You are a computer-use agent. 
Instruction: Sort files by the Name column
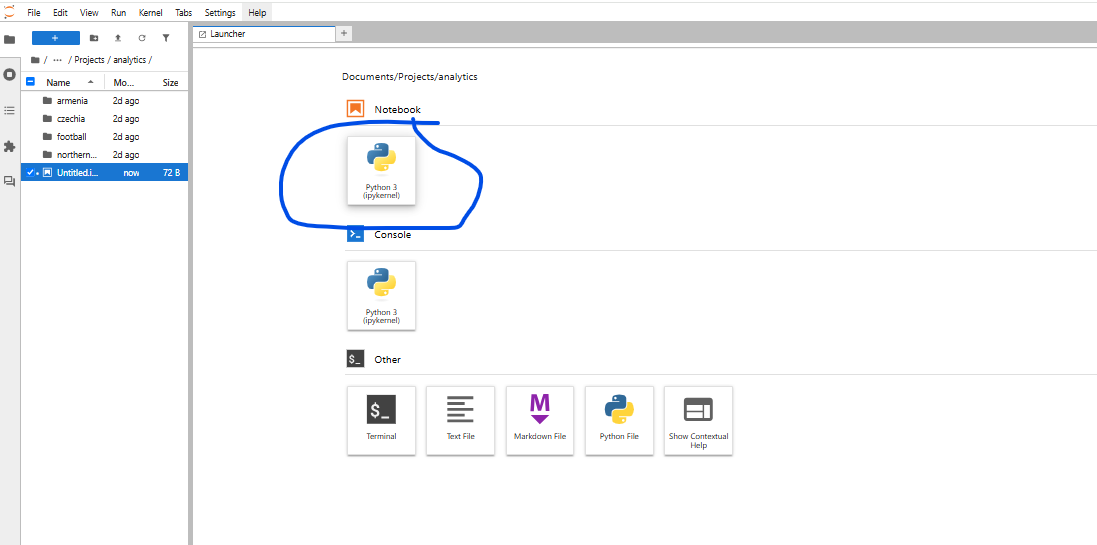point(58,83)
